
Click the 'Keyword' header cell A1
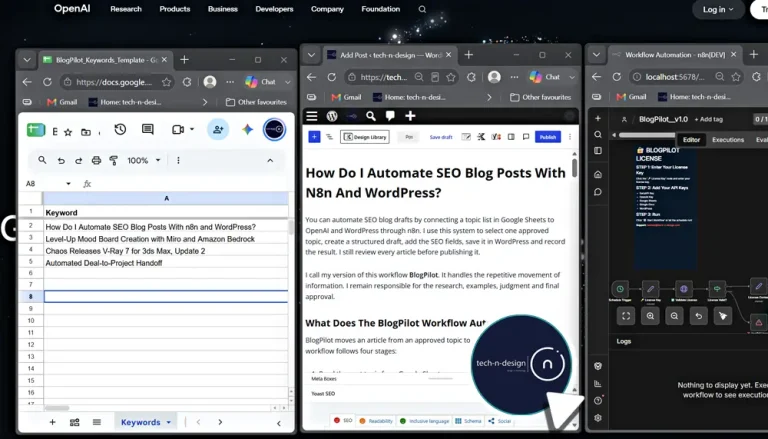click(x=166, y=213)
